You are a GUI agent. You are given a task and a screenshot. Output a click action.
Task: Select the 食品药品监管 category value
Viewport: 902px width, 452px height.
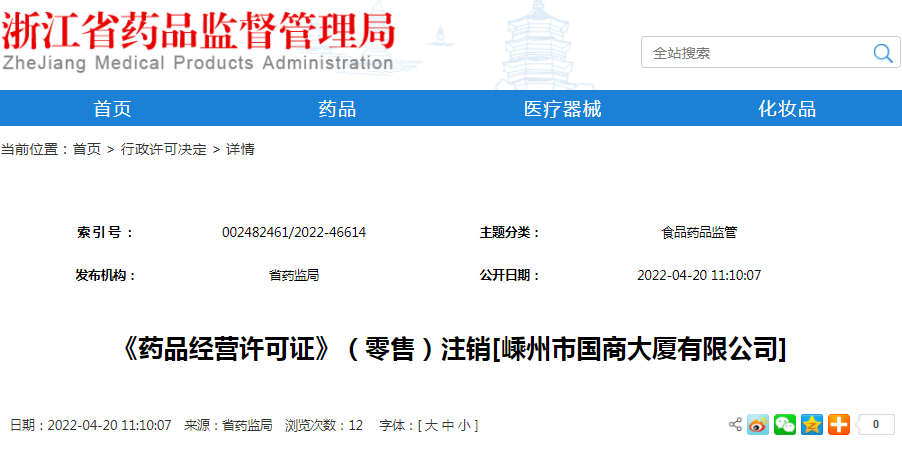point(699,233)
